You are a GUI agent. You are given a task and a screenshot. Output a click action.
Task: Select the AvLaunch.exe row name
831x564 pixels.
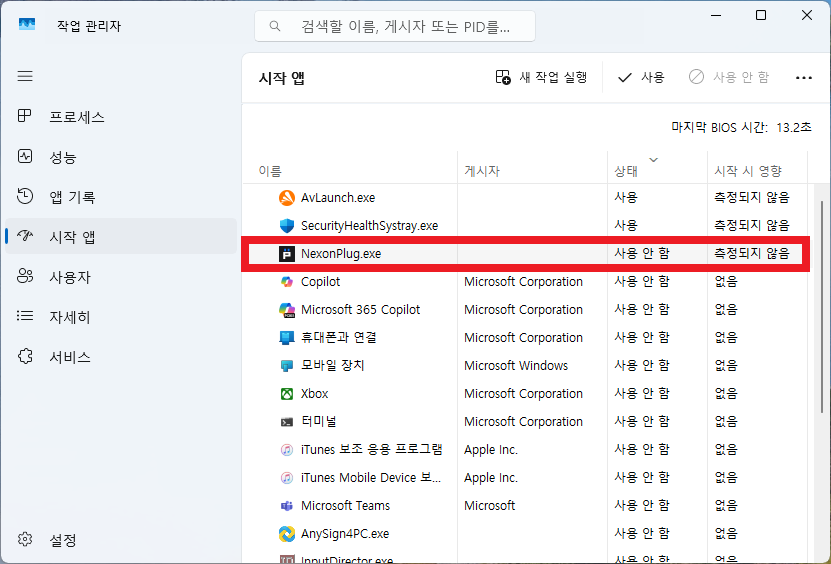338,198
